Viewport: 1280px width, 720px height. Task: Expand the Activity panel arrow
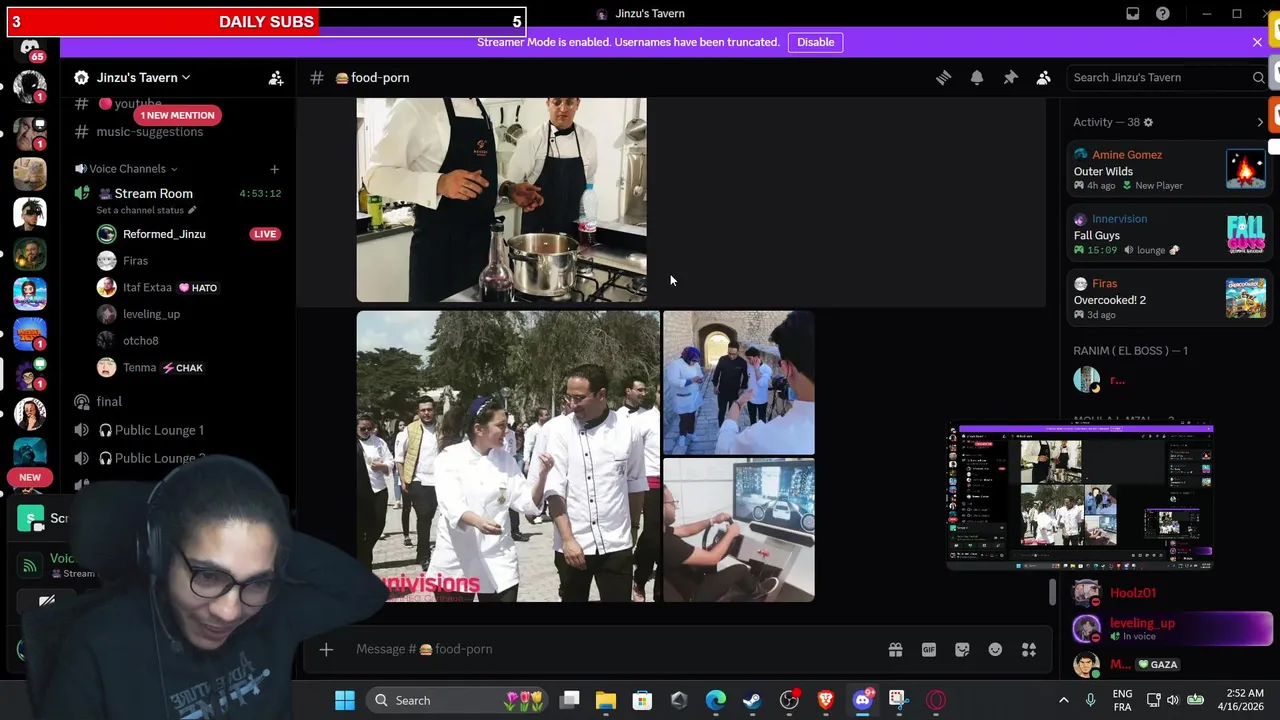[1259, 122]
